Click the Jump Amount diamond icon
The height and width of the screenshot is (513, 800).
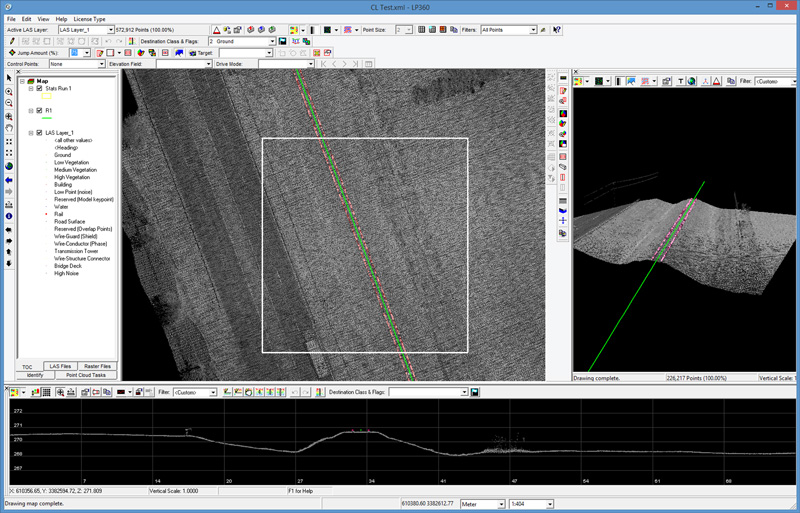(x=12, y=53)
